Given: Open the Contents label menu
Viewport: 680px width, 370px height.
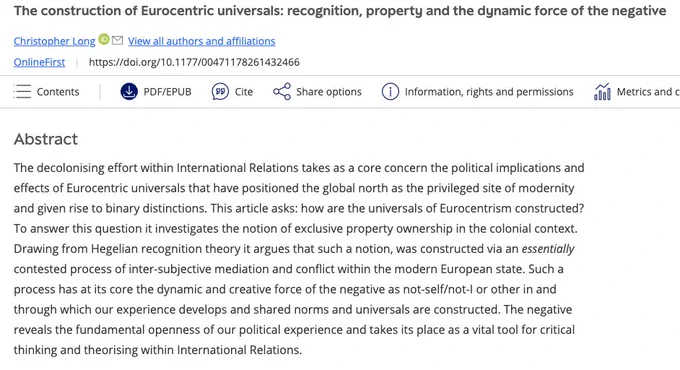Looking at the screenshot, I should tap(58, 92).
